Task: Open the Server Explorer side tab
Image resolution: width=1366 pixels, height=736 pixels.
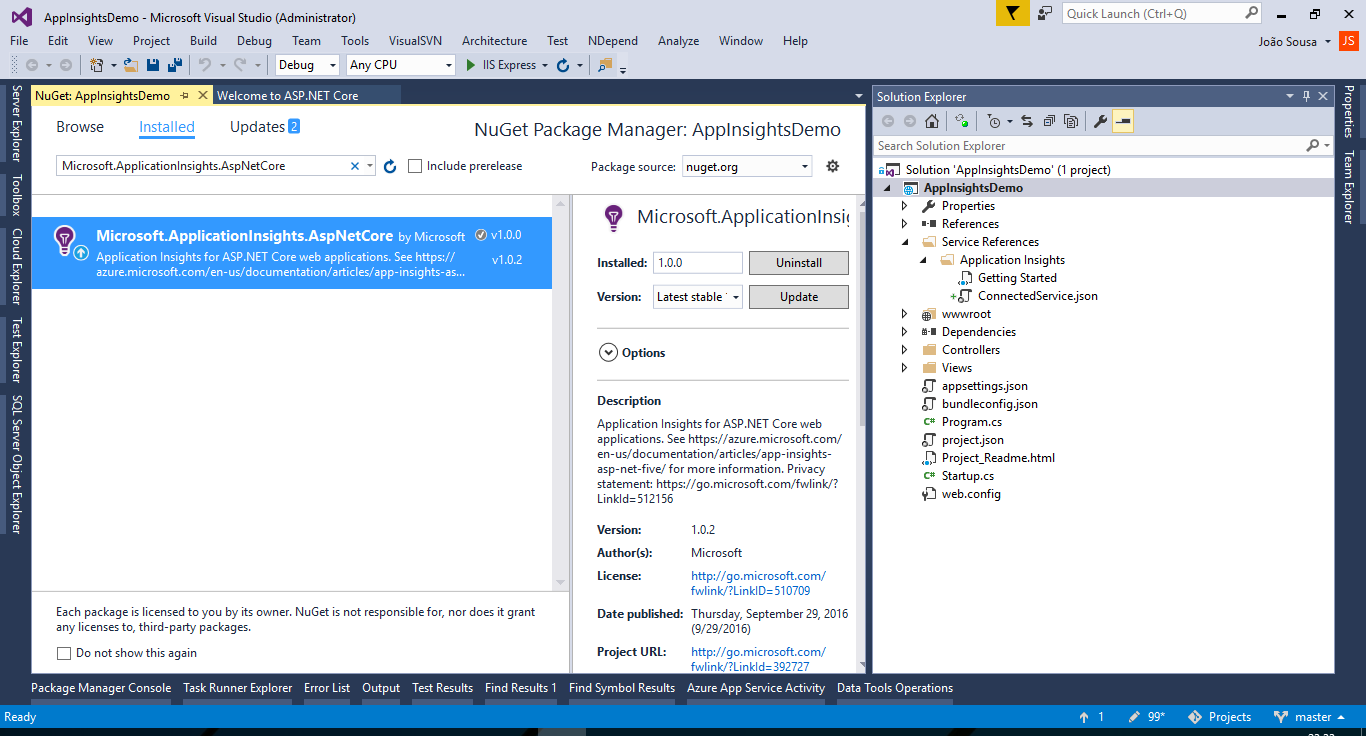Action: [x=16, y=123]
